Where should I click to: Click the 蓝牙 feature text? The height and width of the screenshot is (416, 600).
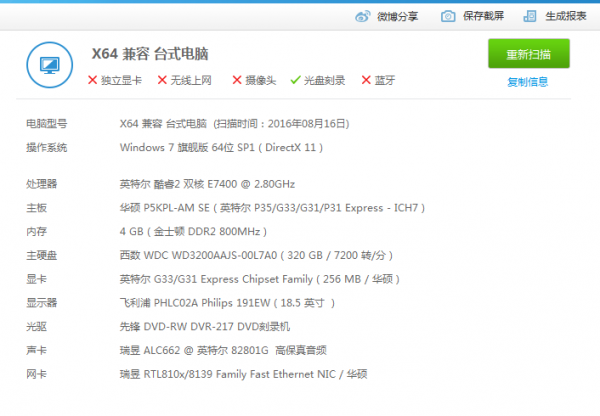point(385,80)
